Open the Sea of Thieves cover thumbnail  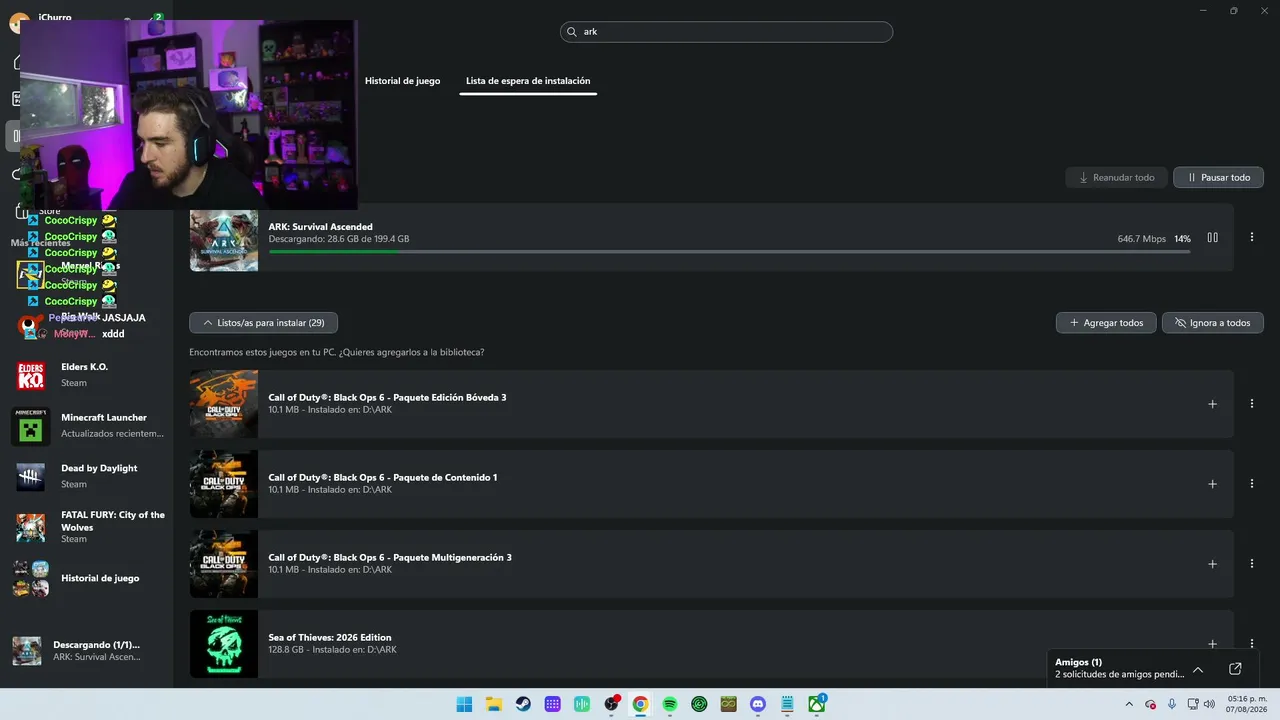coord(224,644)
